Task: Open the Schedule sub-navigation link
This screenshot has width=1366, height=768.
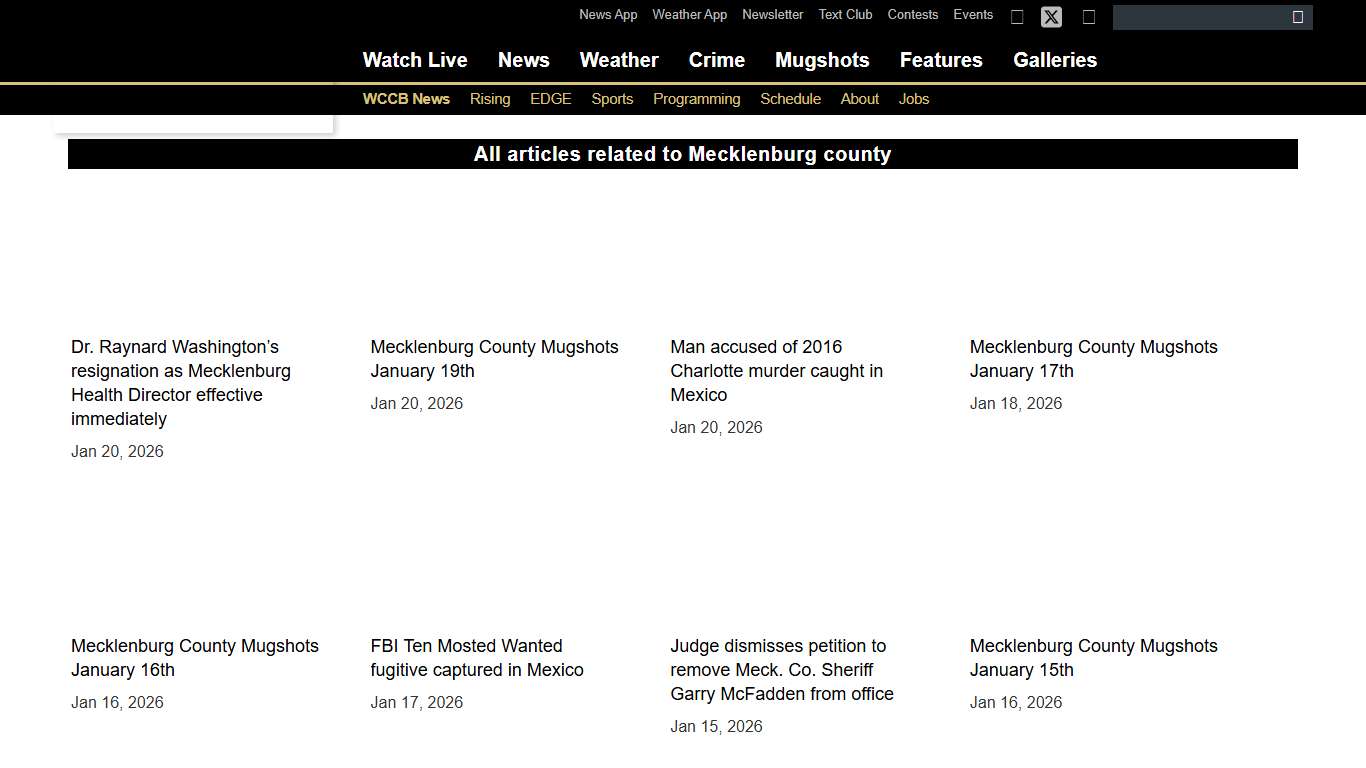Action: coord(790,99)
